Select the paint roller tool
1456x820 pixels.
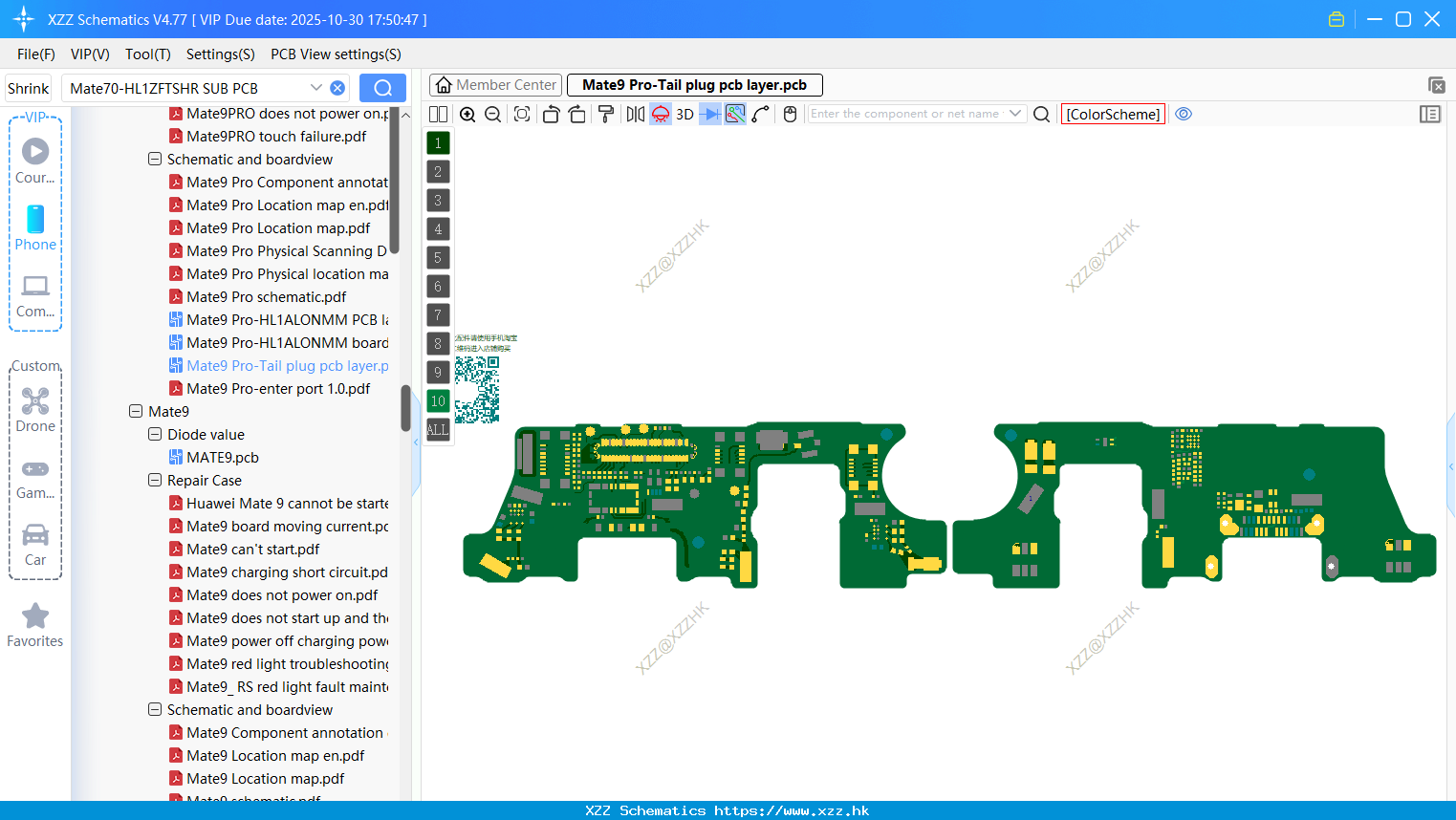tap(606, 115)
